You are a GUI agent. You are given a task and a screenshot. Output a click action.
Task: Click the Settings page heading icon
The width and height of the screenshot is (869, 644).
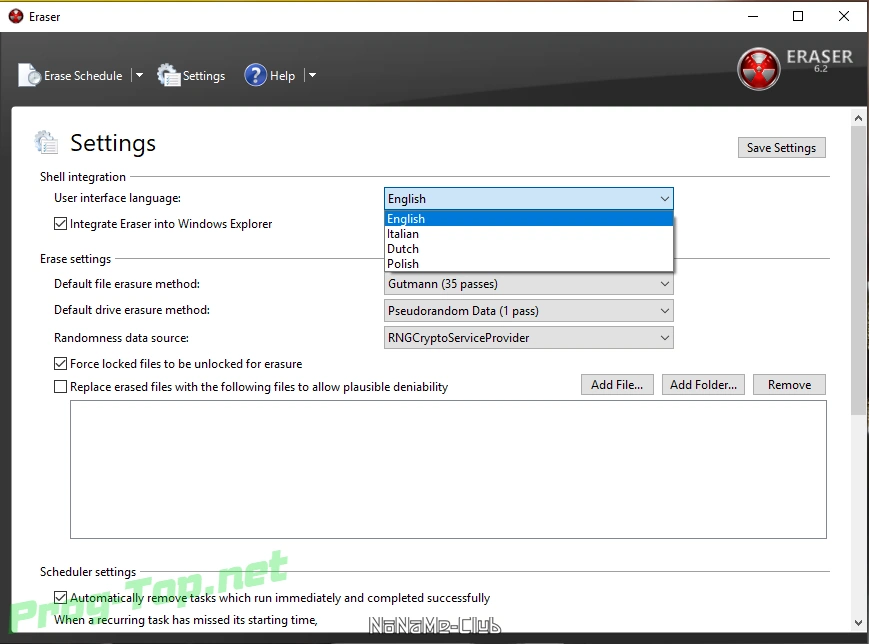(x=46, y=142)
